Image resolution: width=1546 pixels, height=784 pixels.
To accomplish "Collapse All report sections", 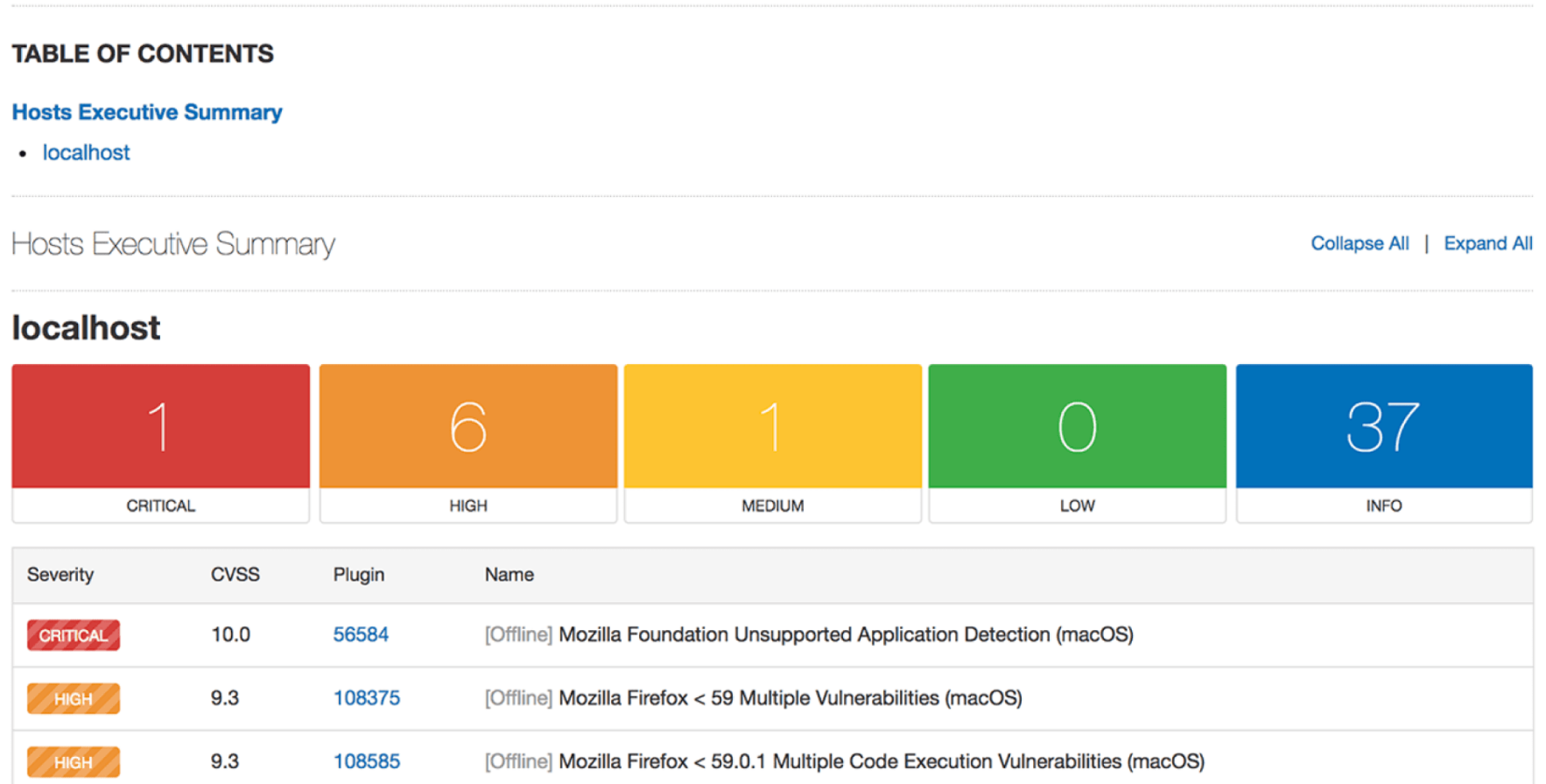I will click(x=1359, y=243).
